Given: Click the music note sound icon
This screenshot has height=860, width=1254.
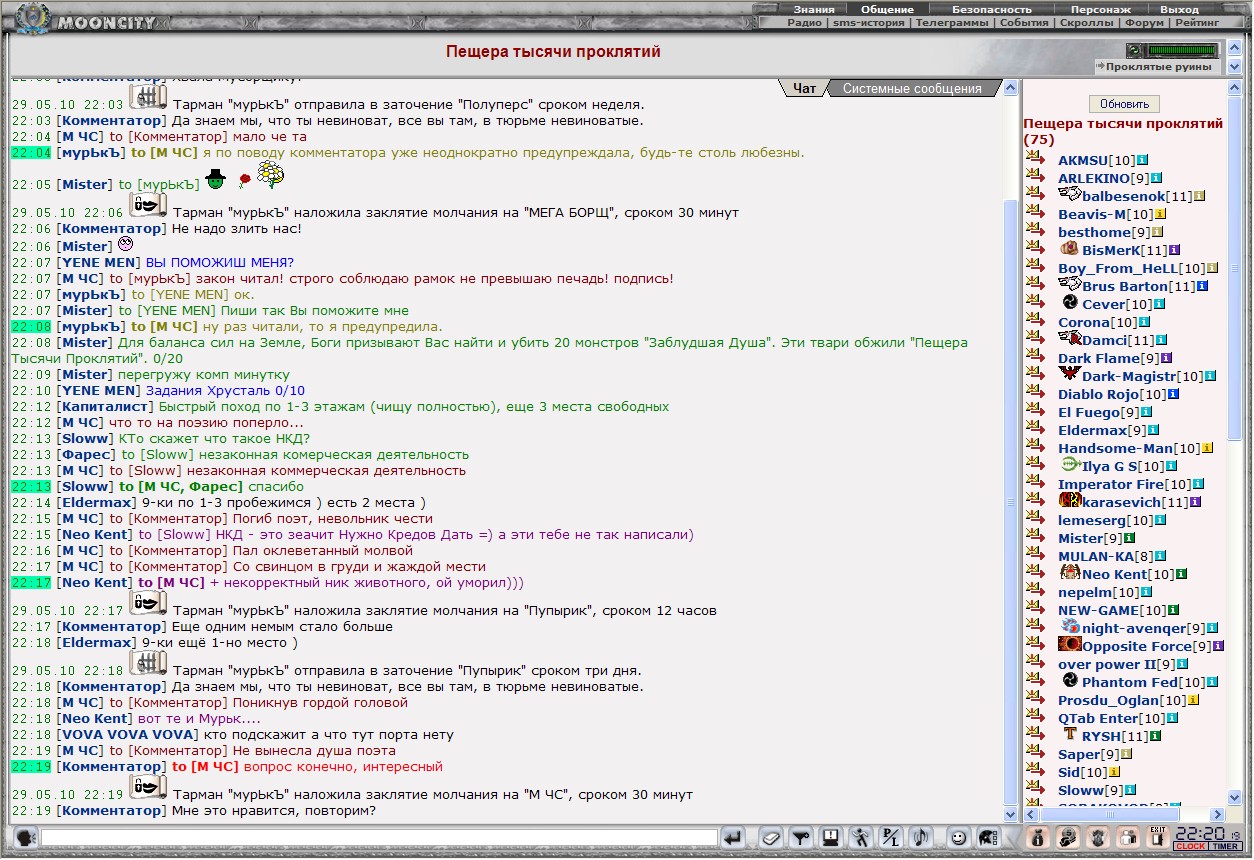Looking at the screenshot, I should 921,838.
